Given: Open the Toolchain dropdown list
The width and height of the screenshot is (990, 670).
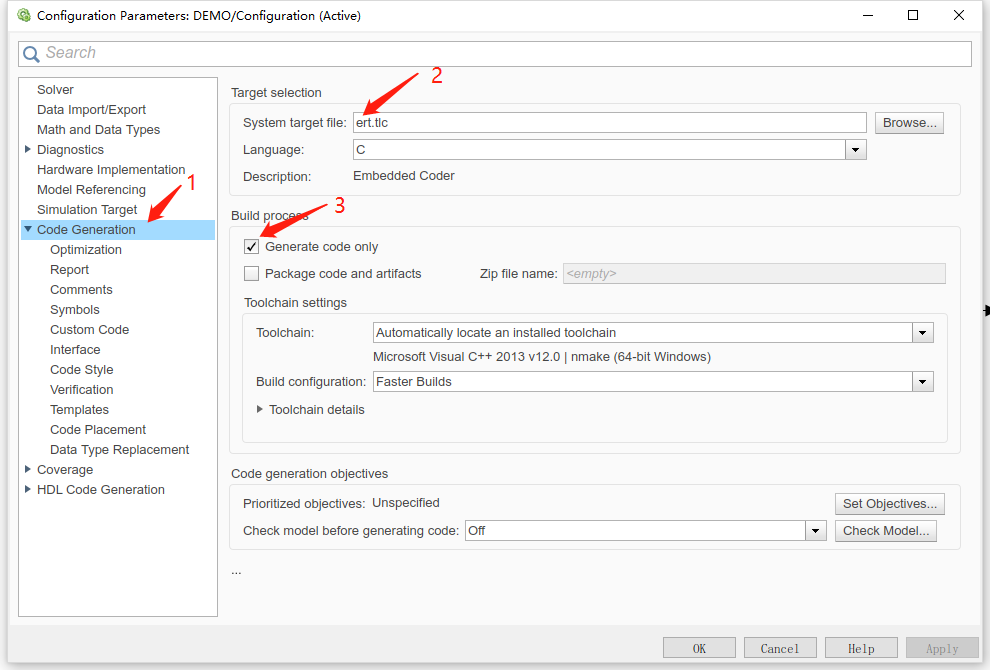Looking at the screenshot, I should click(922, 333).
